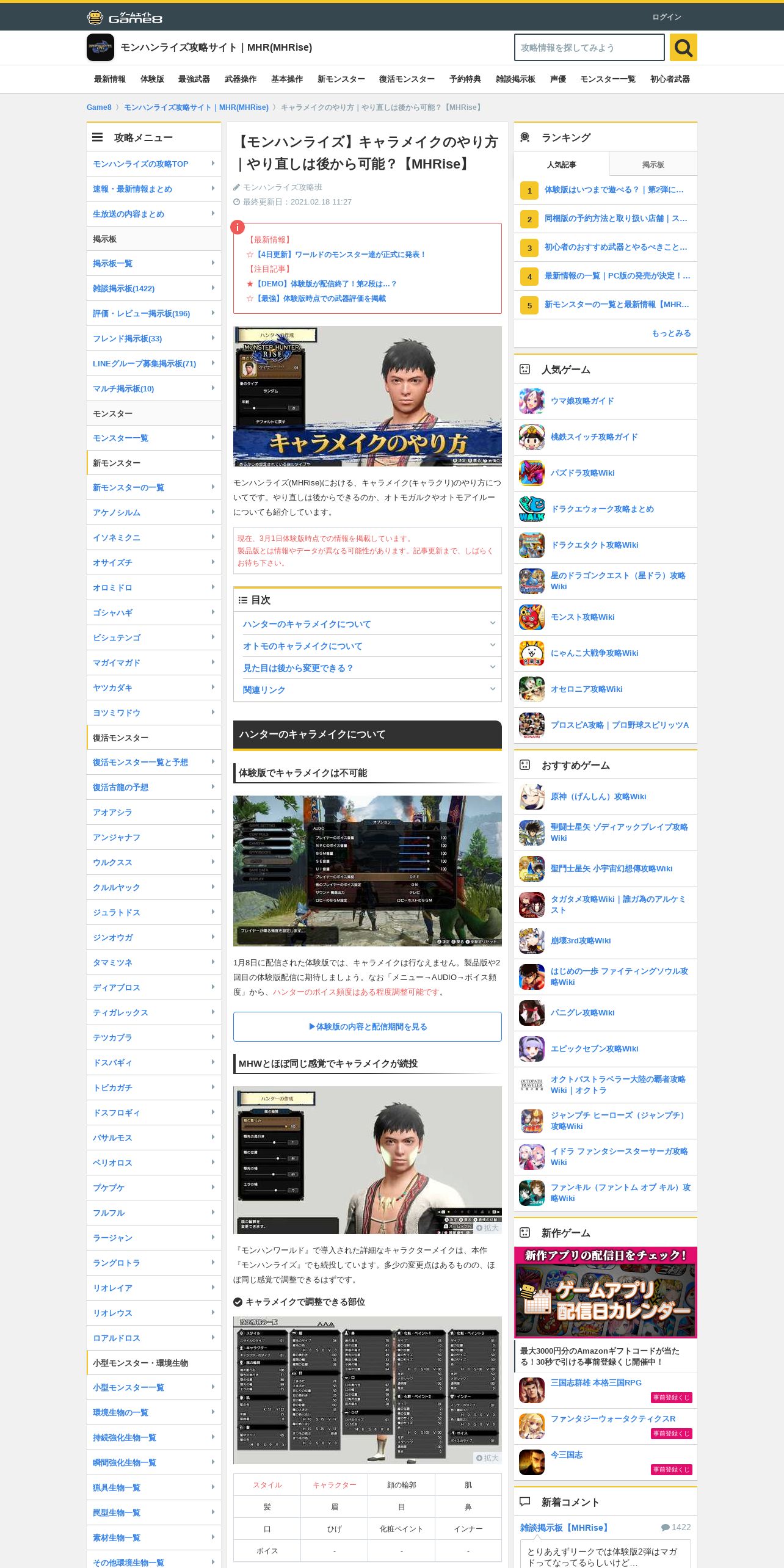Open the パズドラ攻略Wiki game icon
This screenshot has height=1568, width=784.
532,473
